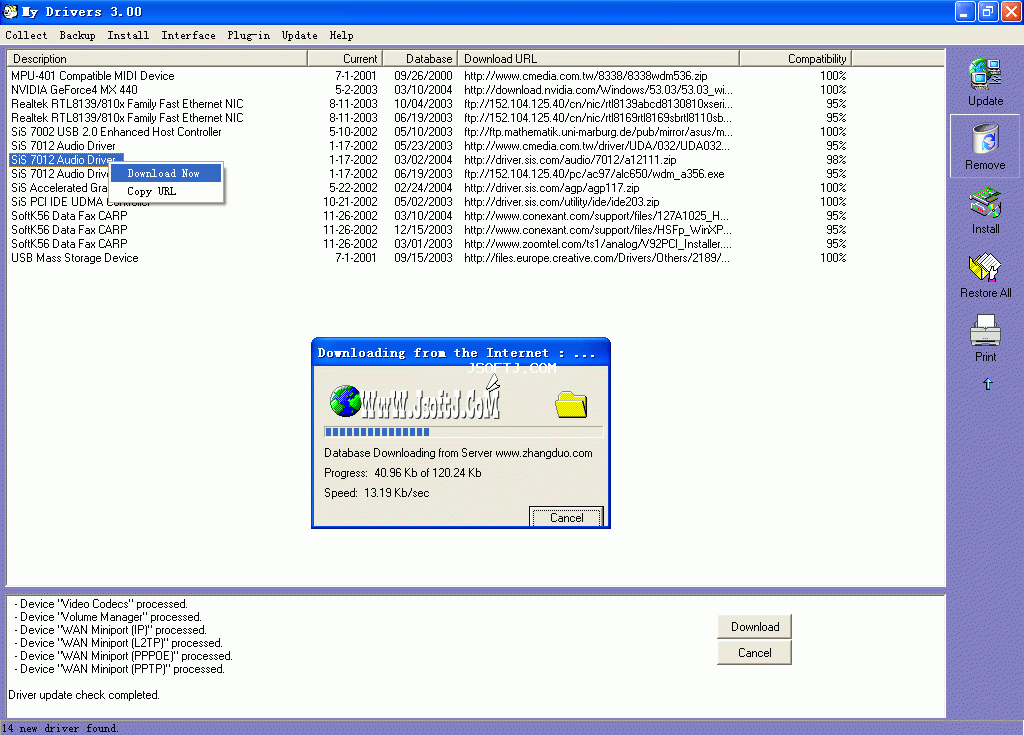Select USB Mass Storage Device row

(428, 258)
